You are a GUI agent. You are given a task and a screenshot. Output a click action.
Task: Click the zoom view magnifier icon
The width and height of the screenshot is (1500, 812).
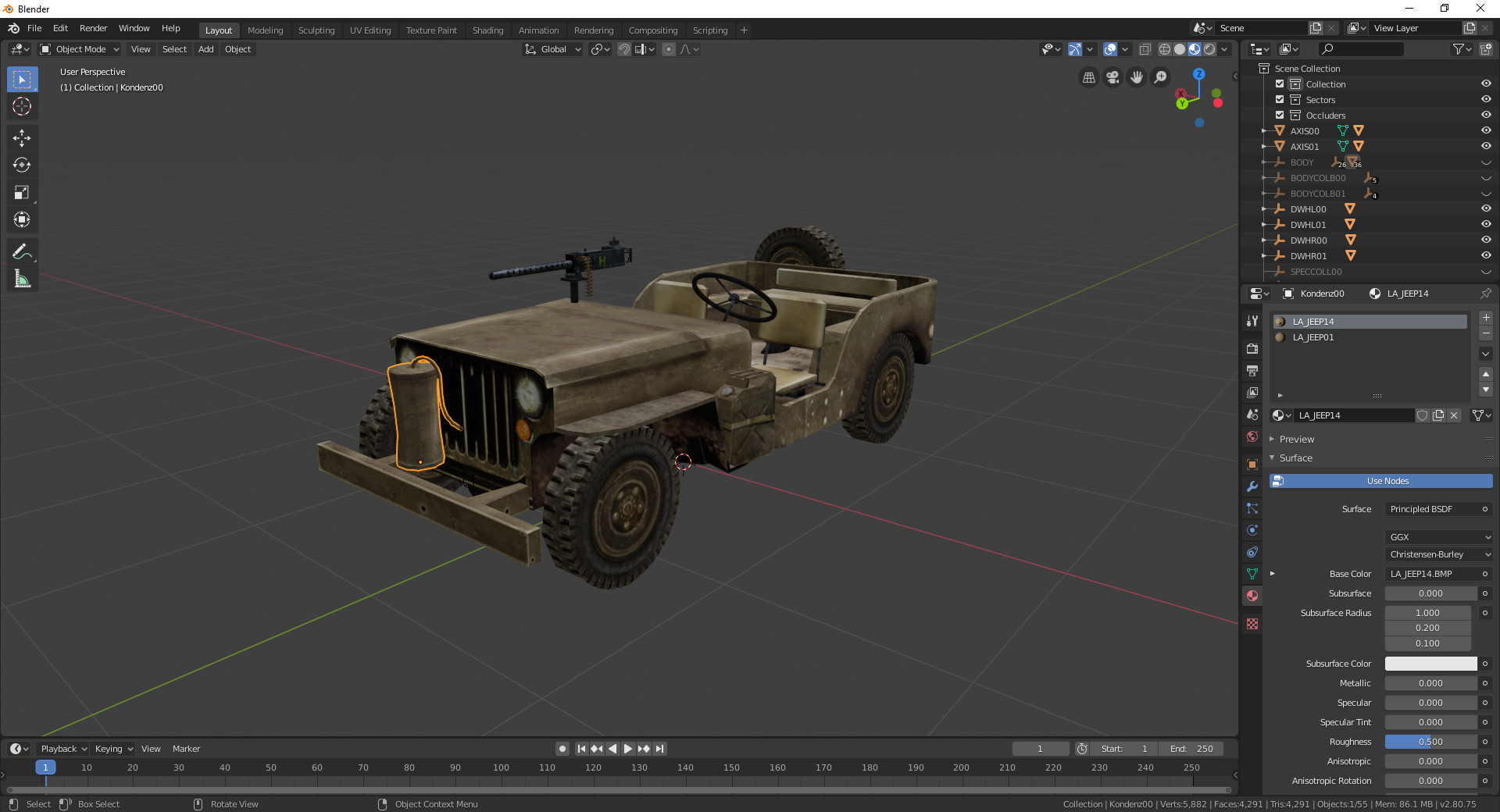[x=1161, y=77]
